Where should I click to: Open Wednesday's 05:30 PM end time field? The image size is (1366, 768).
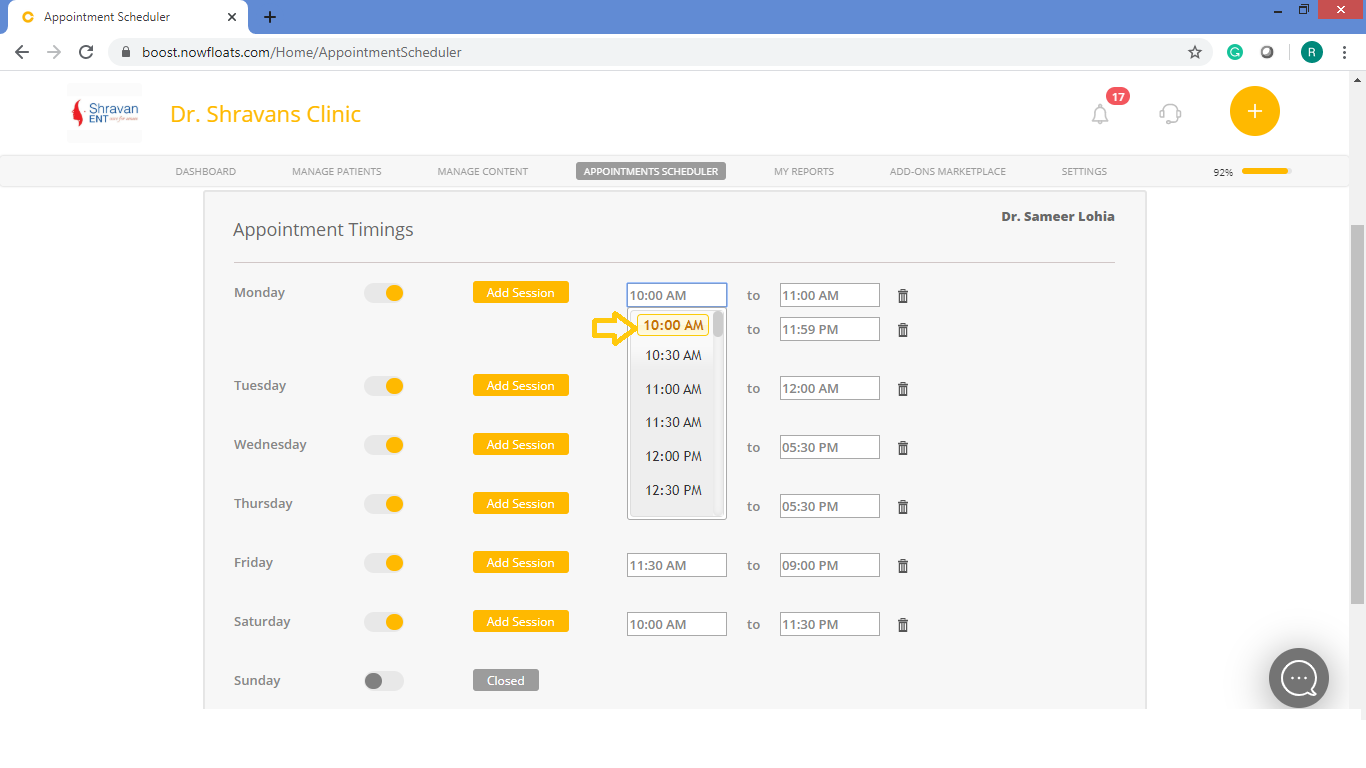(x=830, y=447)
